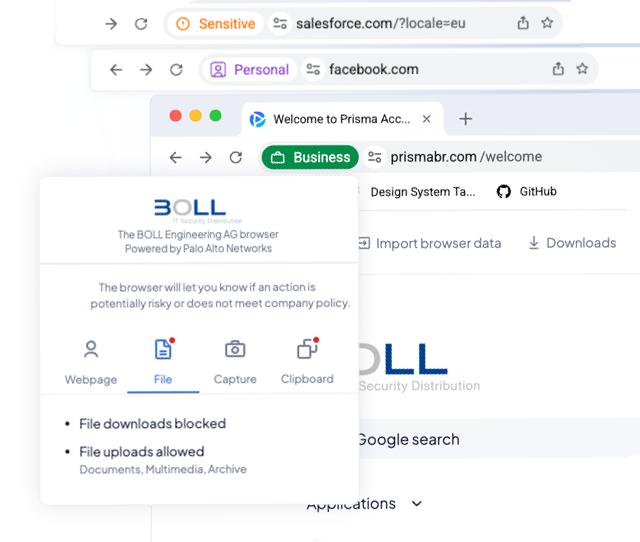Select the Webpage tab in popup
Screen dimensions: 640x542
pyautogui.click(x=91, y=362)
